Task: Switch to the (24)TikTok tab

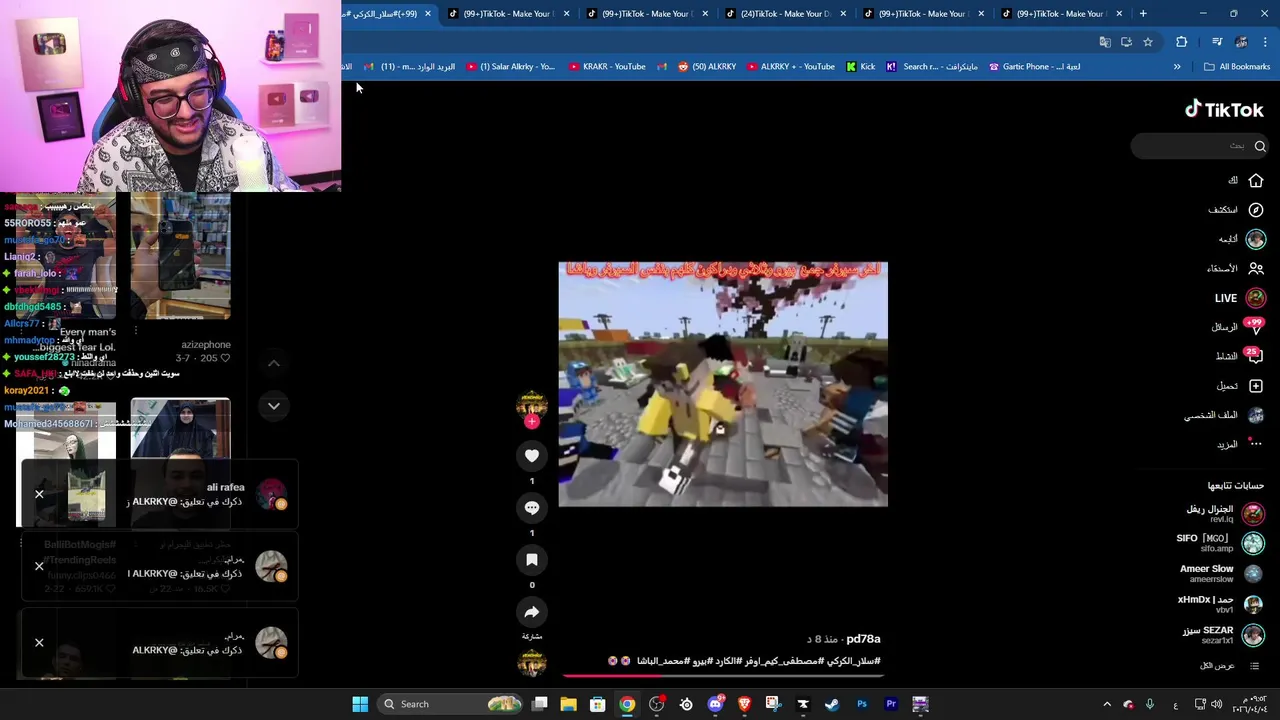Action: [784, 14]
